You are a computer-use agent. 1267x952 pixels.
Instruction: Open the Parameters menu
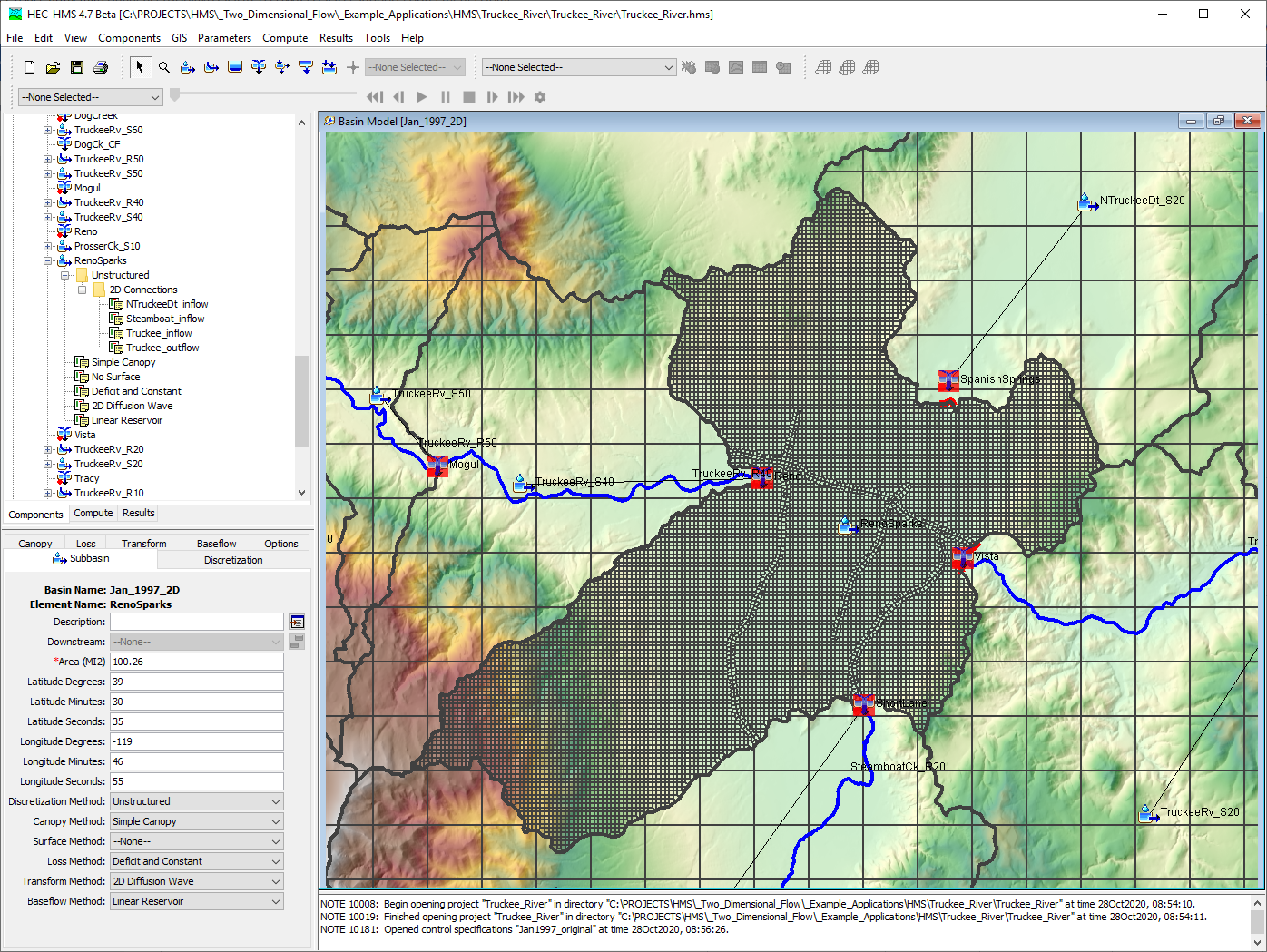(224, 38)
